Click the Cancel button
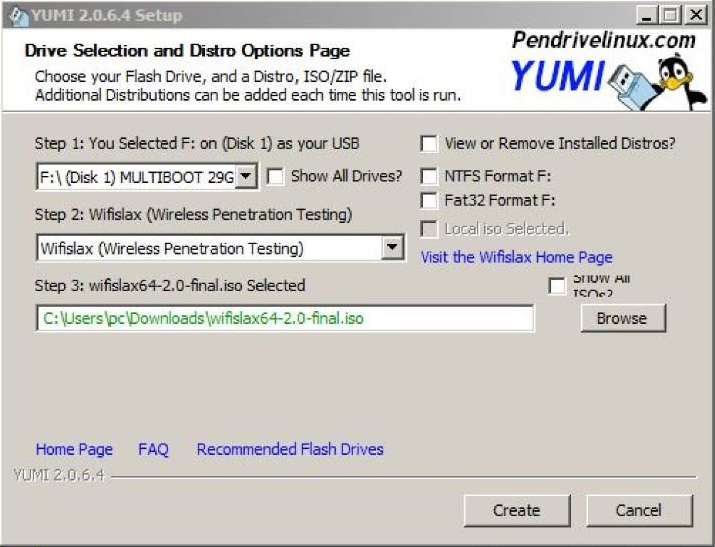 638,510
